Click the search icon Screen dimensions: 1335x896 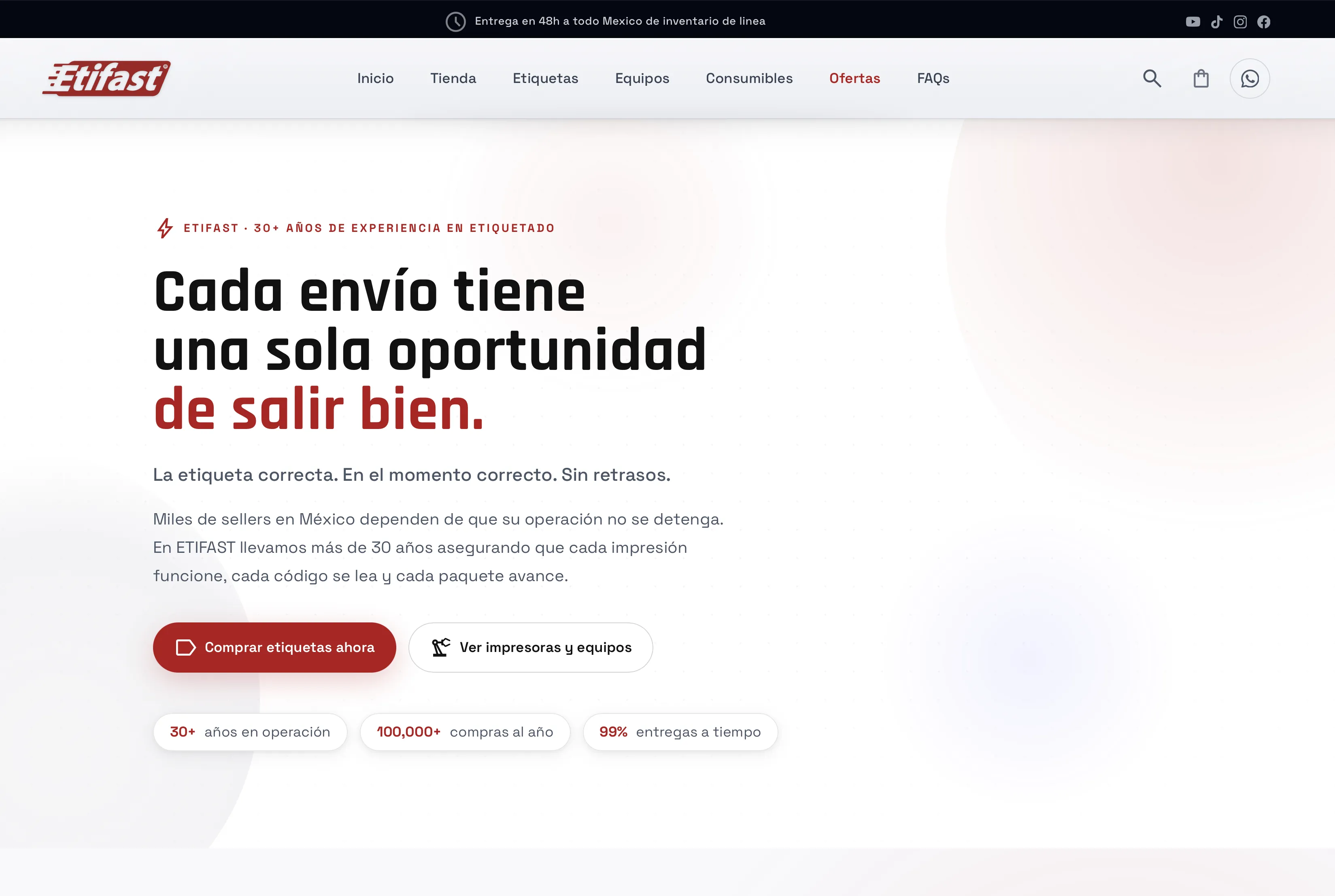1152,78
